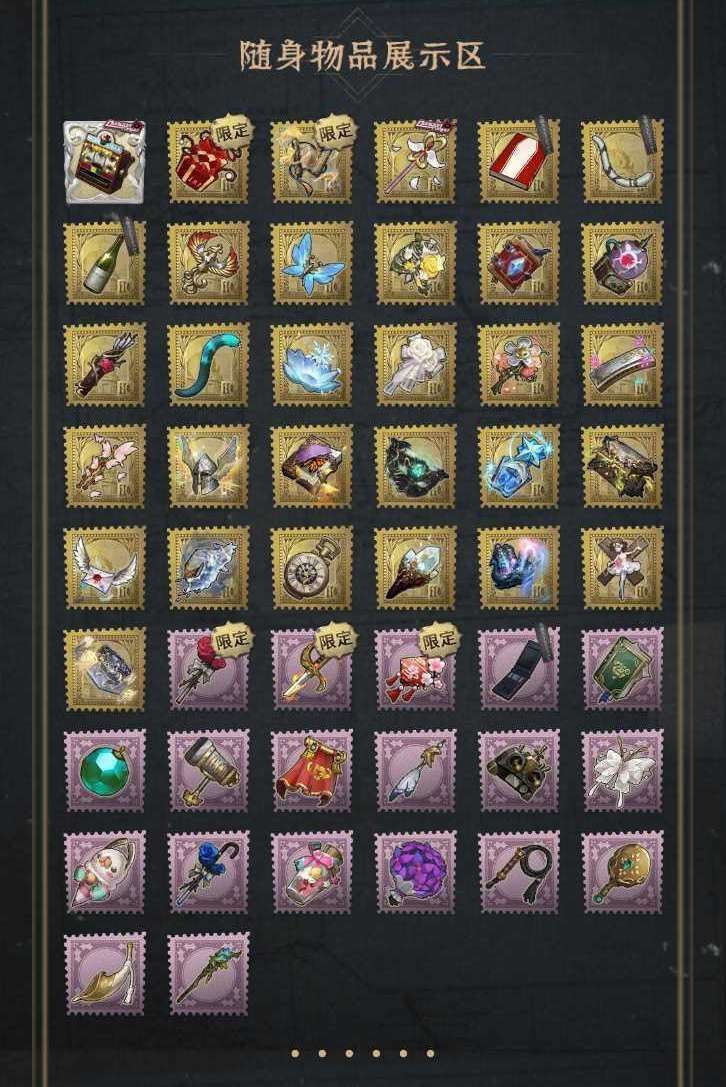Click the golden feather quill stamp
Viewport: 726px width, 1087px height.
tap(105, 974)
